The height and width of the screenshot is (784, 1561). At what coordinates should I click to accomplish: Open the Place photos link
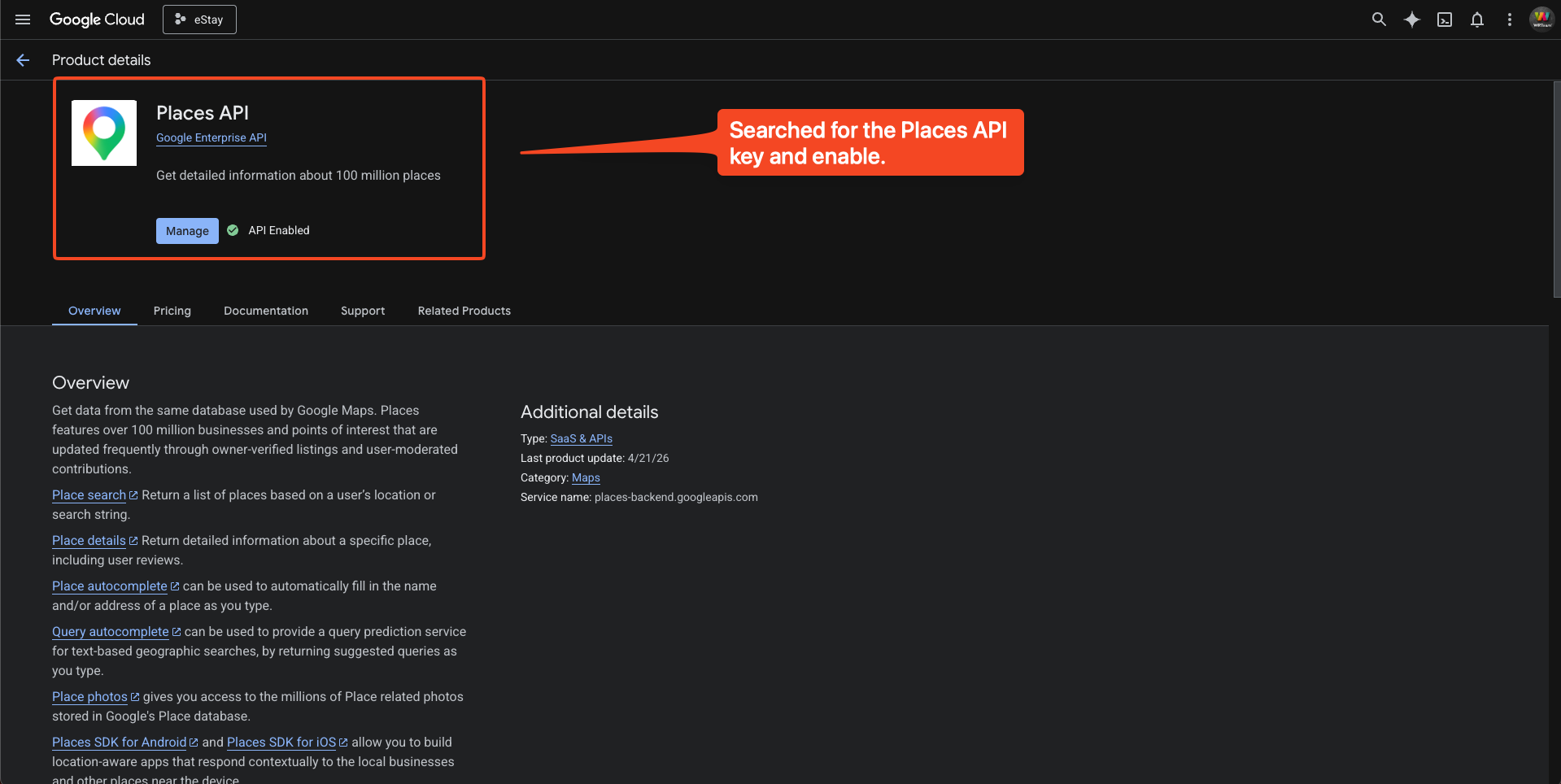[89, 697]
